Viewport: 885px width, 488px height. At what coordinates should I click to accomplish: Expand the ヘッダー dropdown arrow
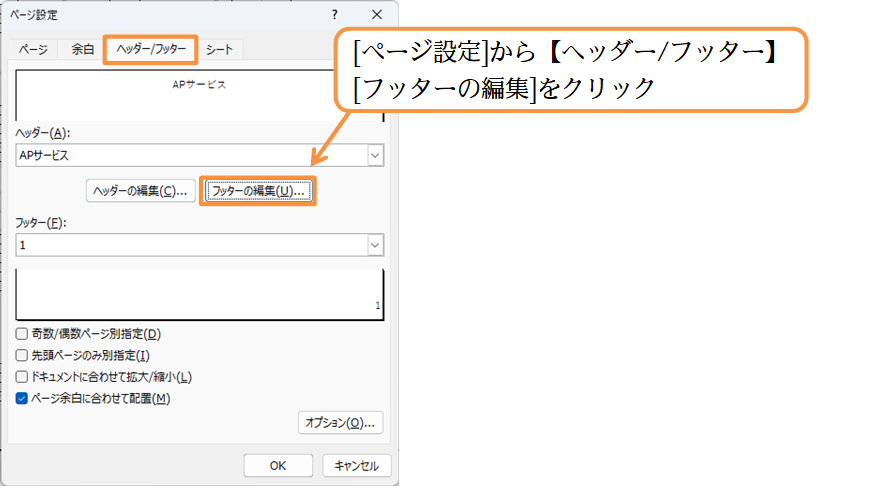click(x=375, y=155)
